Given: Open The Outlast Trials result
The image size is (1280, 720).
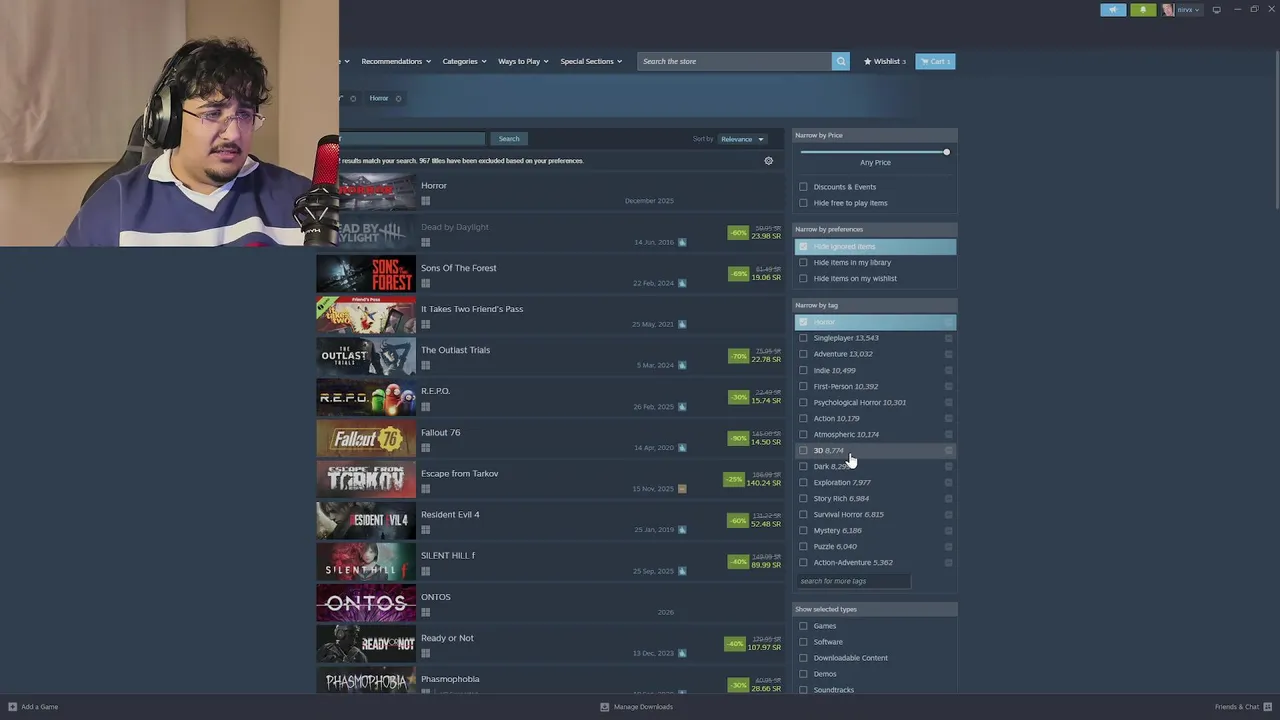Looking at the screenshot, I should [550, 356].
